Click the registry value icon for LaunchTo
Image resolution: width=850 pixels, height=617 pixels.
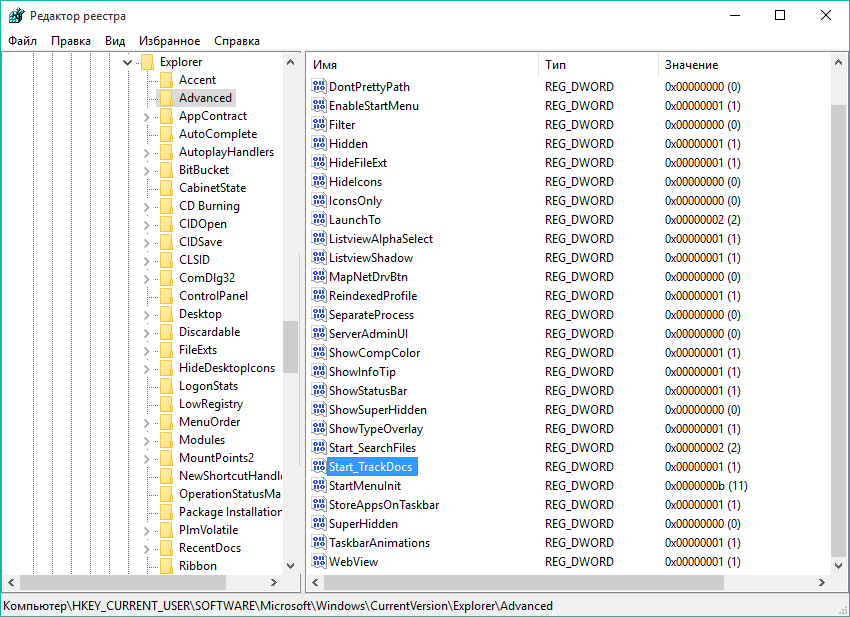point(319,220)
